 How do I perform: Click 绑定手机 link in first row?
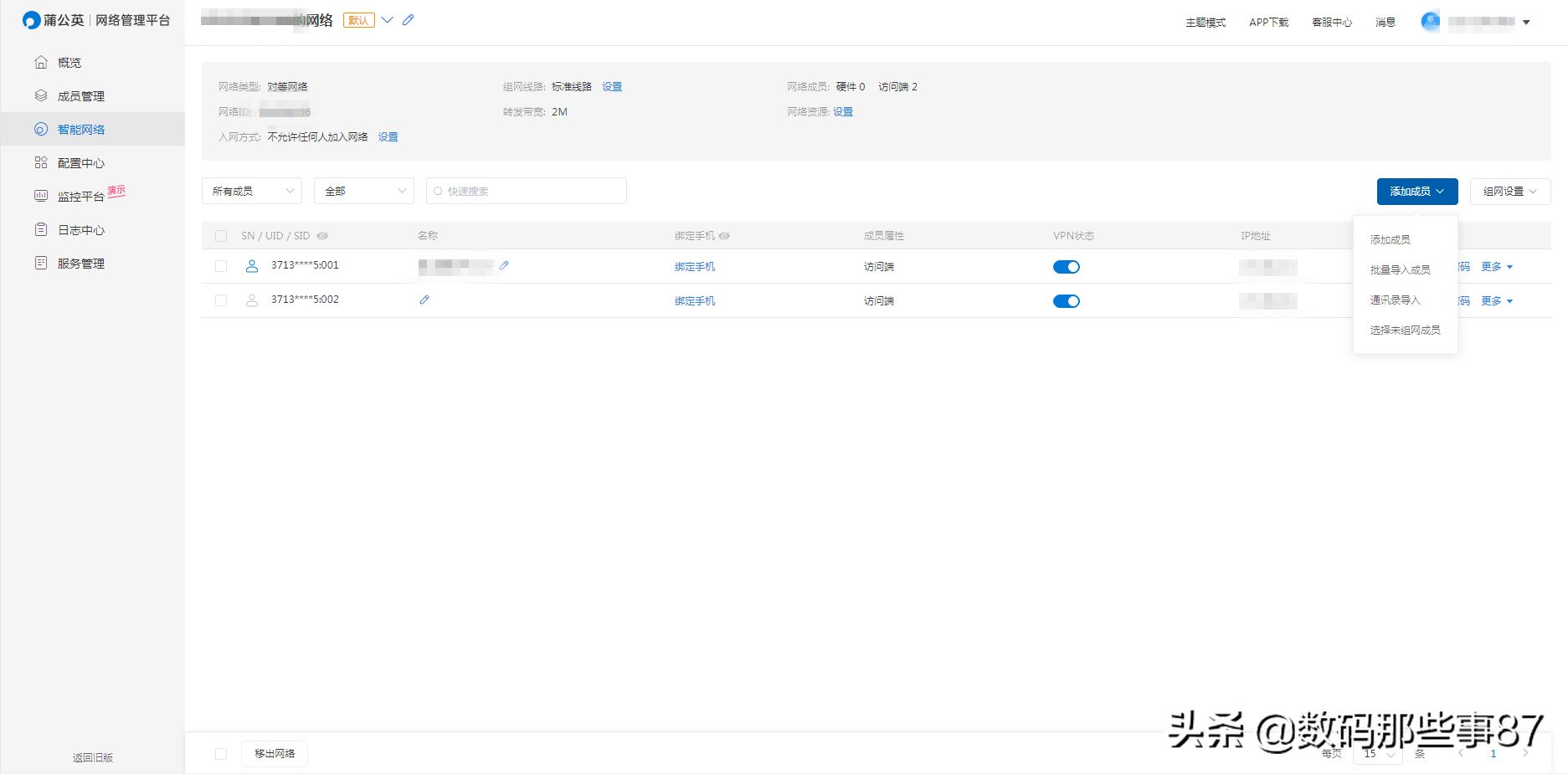(695, 267)
